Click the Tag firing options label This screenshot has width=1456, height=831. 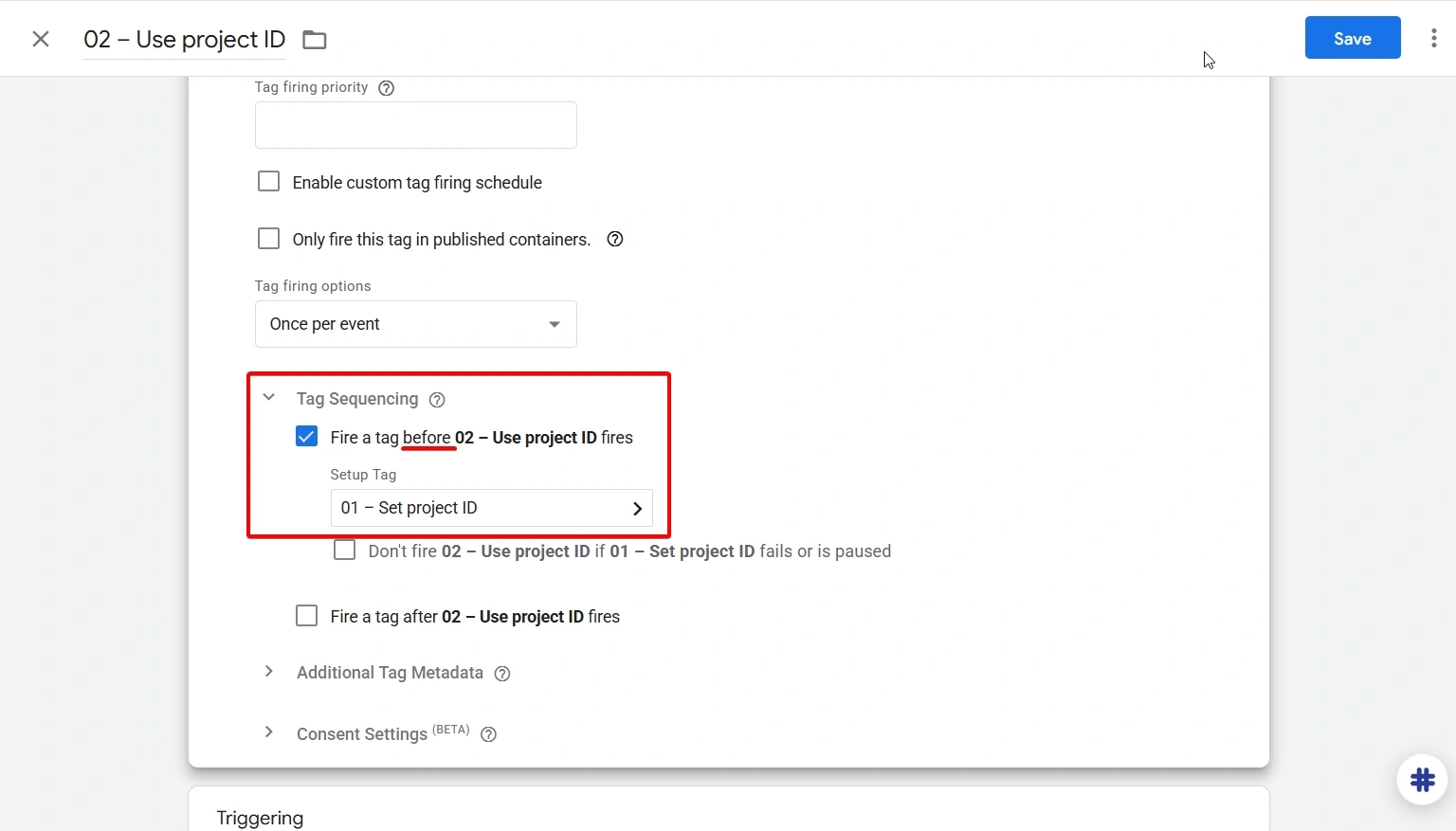(313, 286)
